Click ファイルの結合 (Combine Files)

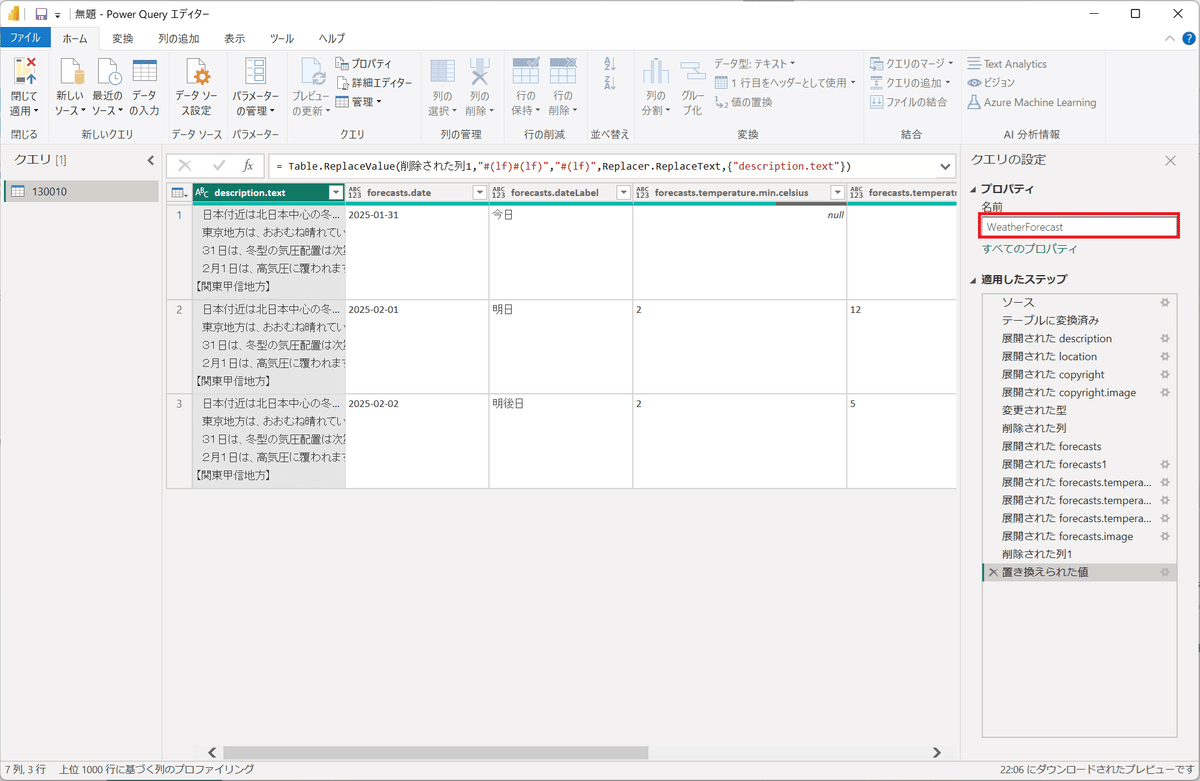pyautogui.click(x=908, y=102)
